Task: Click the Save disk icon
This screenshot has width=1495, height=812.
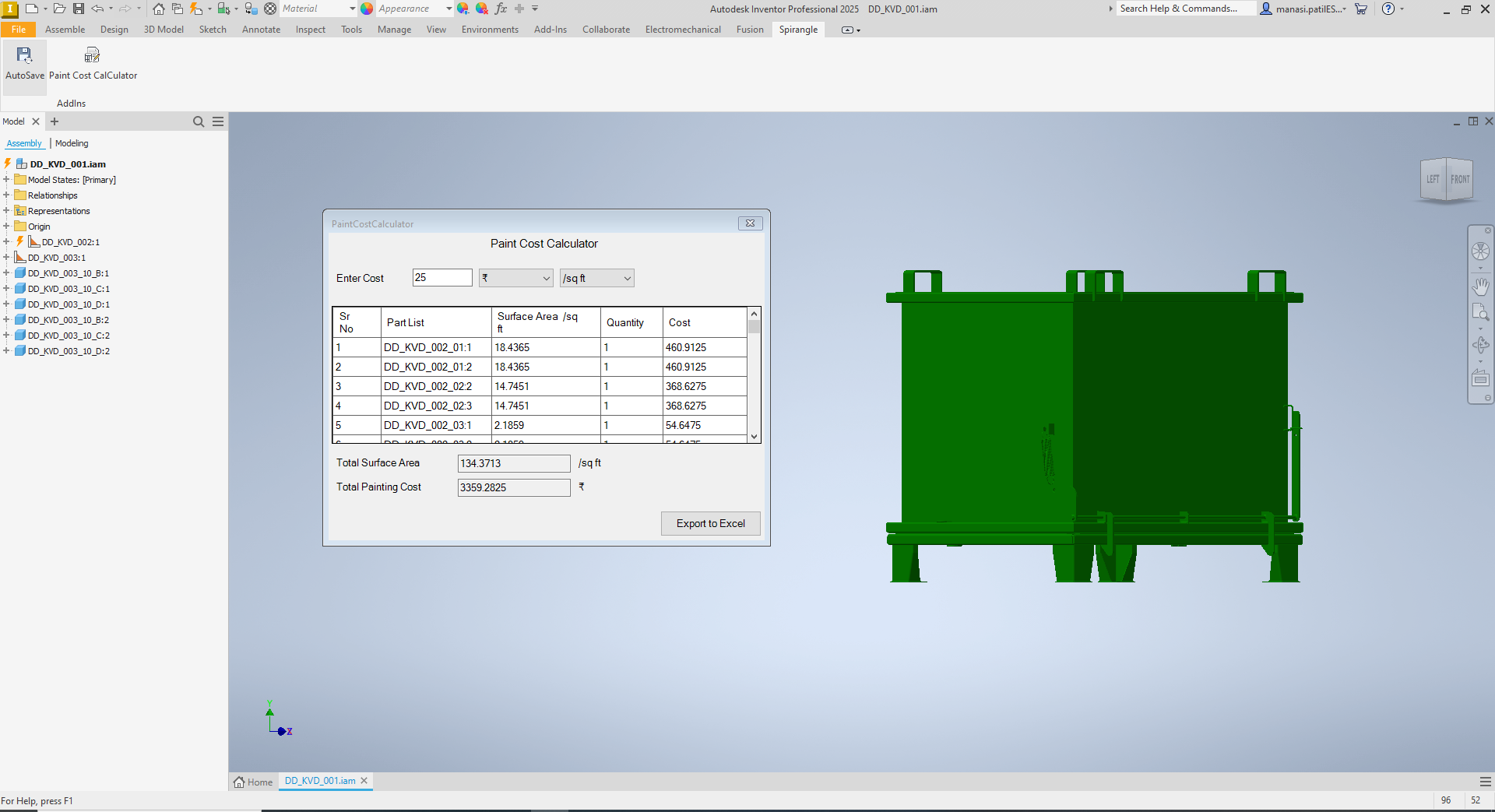Action: pos(79,9)
